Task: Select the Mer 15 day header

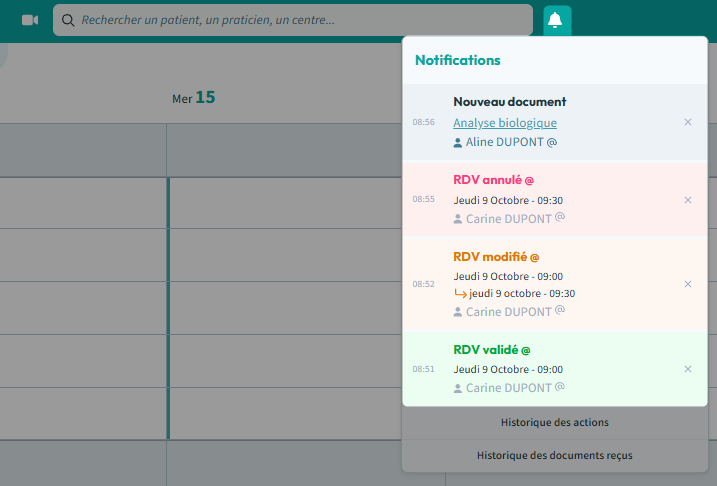Action: click(194, 98)
